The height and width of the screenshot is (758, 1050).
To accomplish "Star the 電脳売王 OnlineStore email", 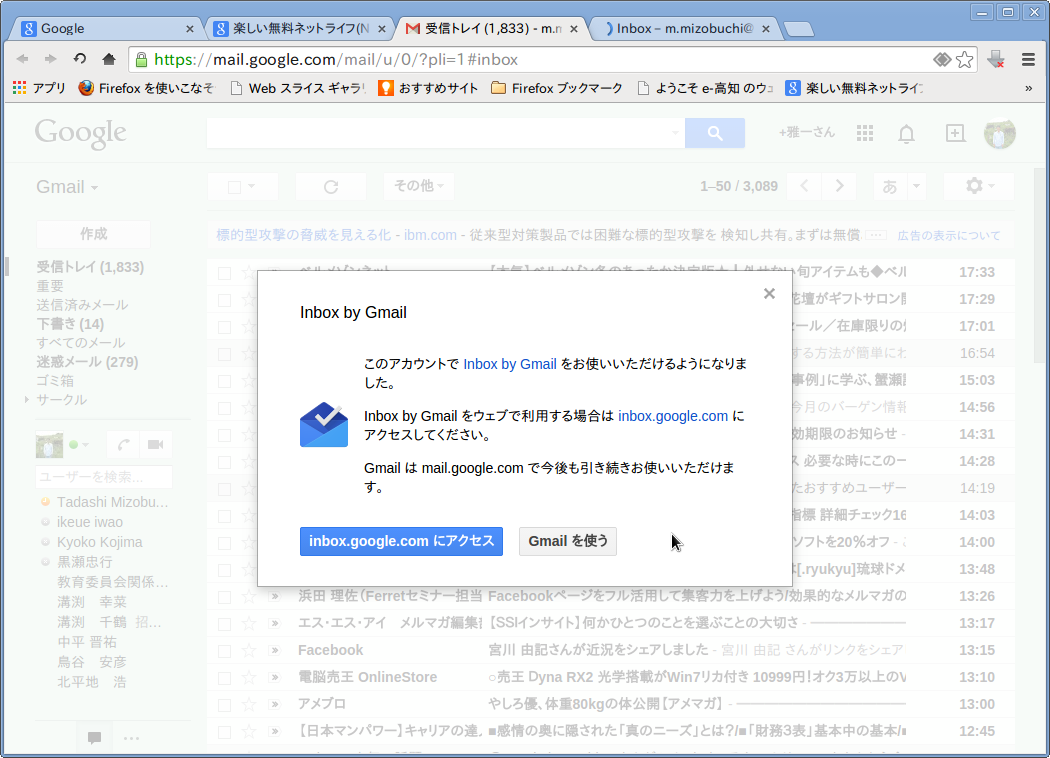I will coord(248,678).
